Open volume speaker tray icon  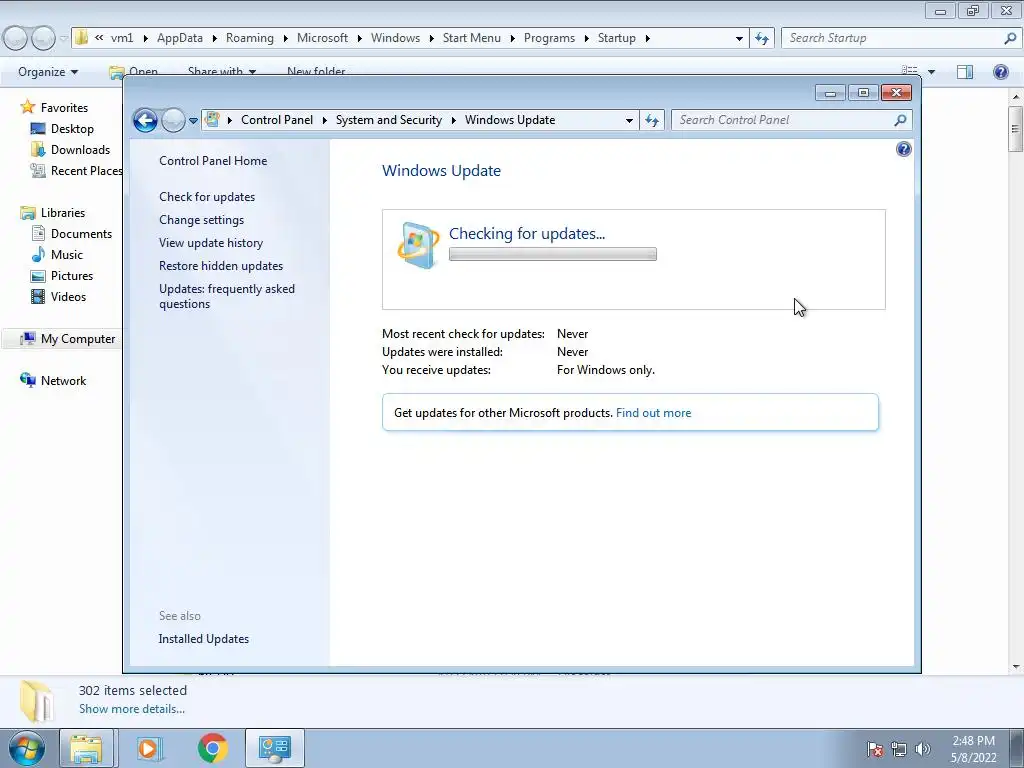click(x=923, y=749)
